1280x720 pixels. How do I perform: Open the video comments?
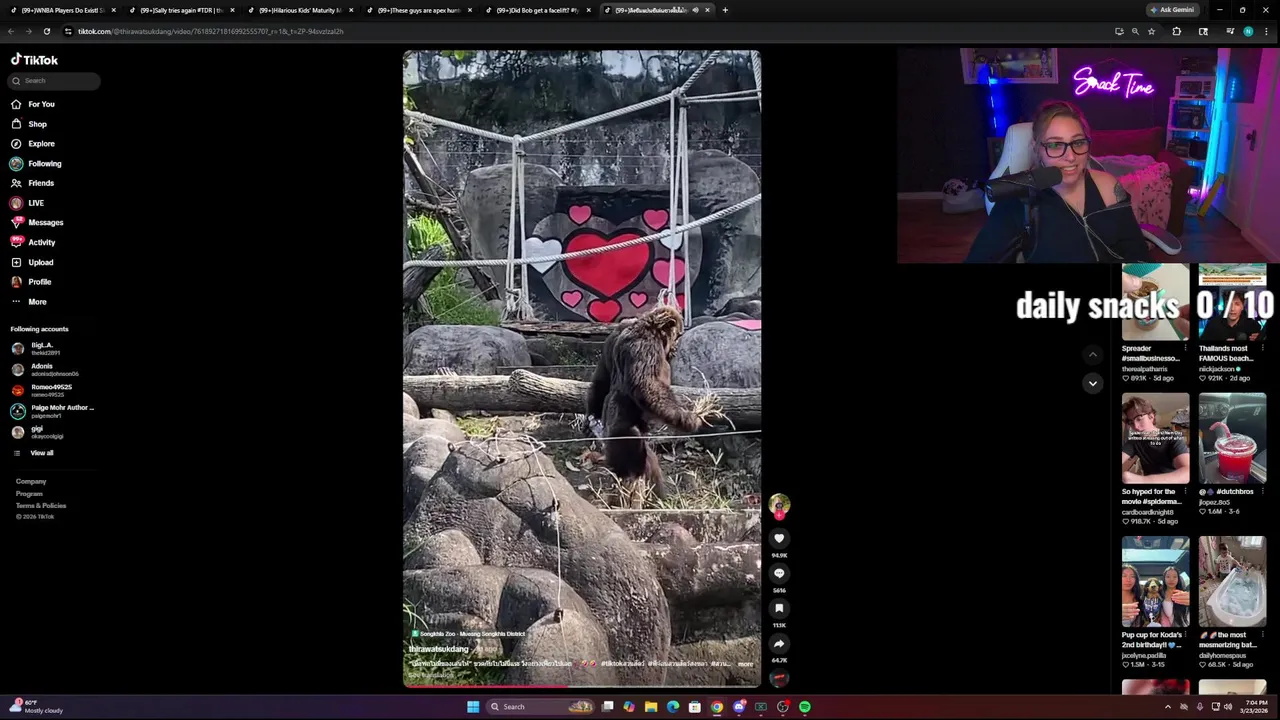pos(779,573)
